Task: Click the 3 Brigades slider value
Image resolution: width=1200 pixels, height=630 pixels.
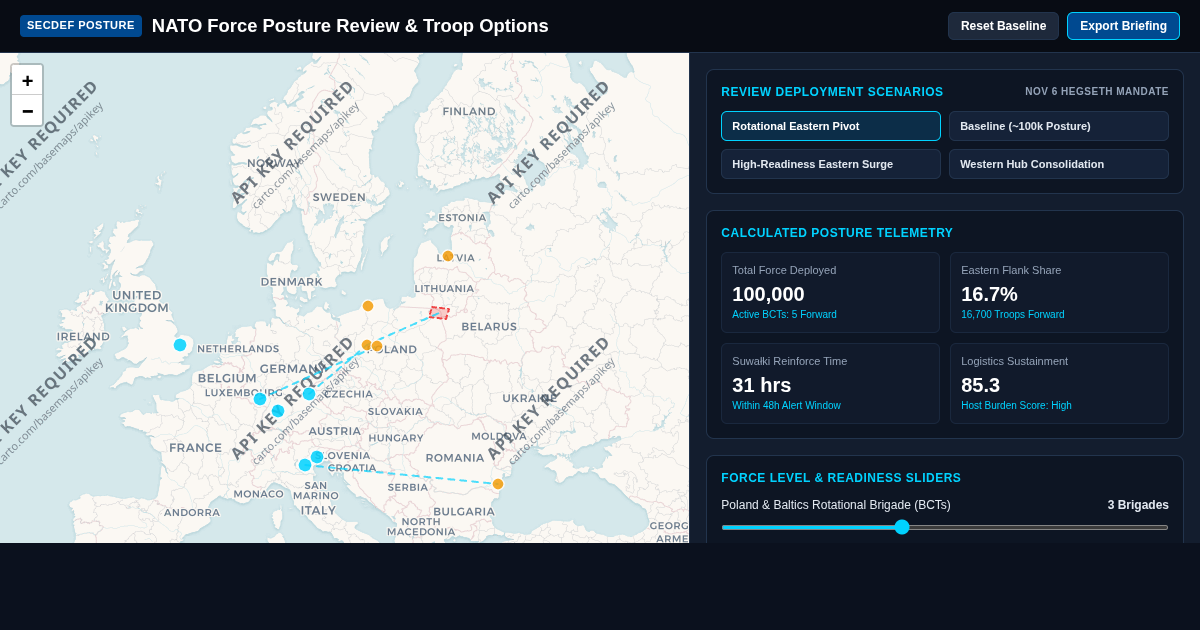Action: (x=1138, y=505)
